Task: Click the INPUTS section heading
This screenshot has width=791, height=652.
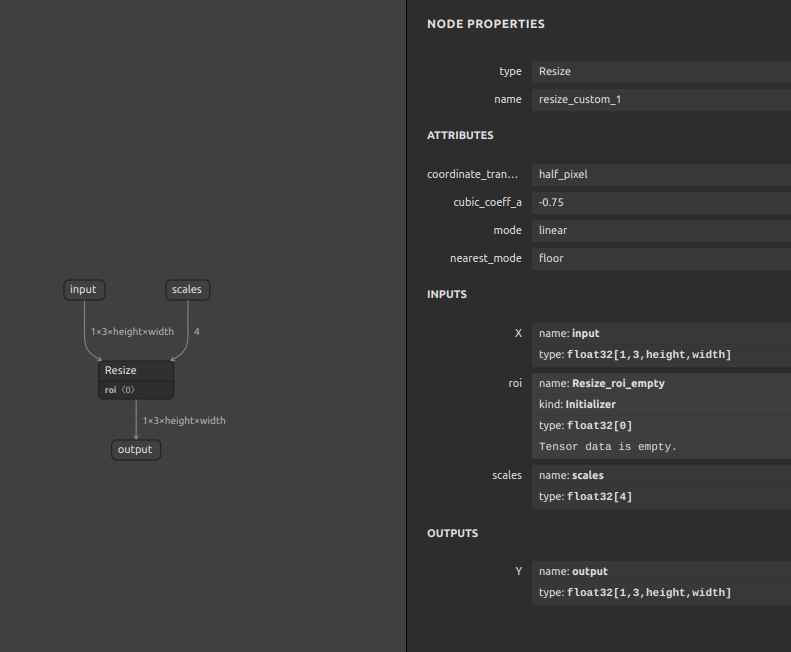Action: pyautogui.click(x=447, y=294)
